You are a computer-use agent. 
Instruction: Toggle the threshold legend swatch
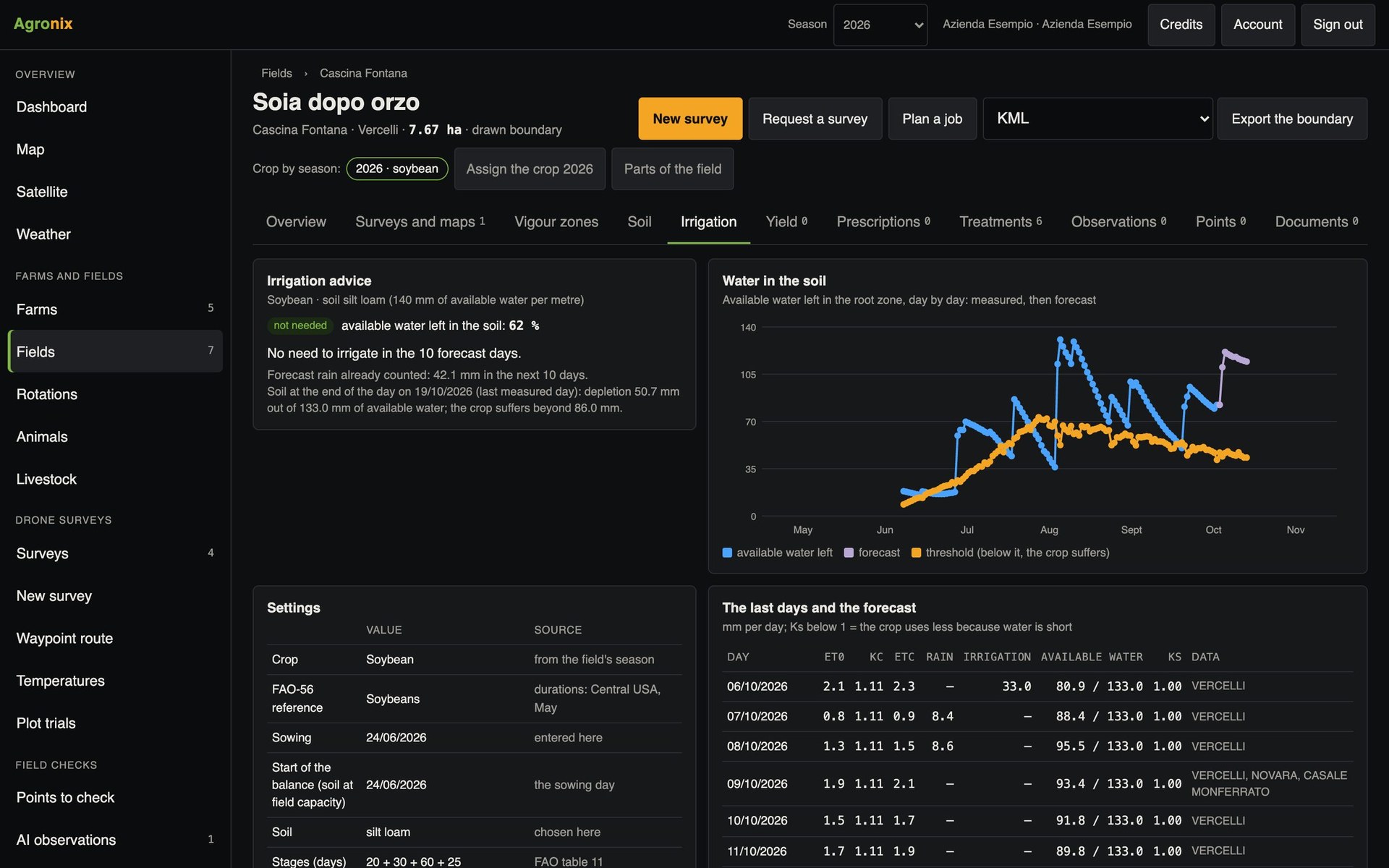pyautogui.click(x=916, y=553)
